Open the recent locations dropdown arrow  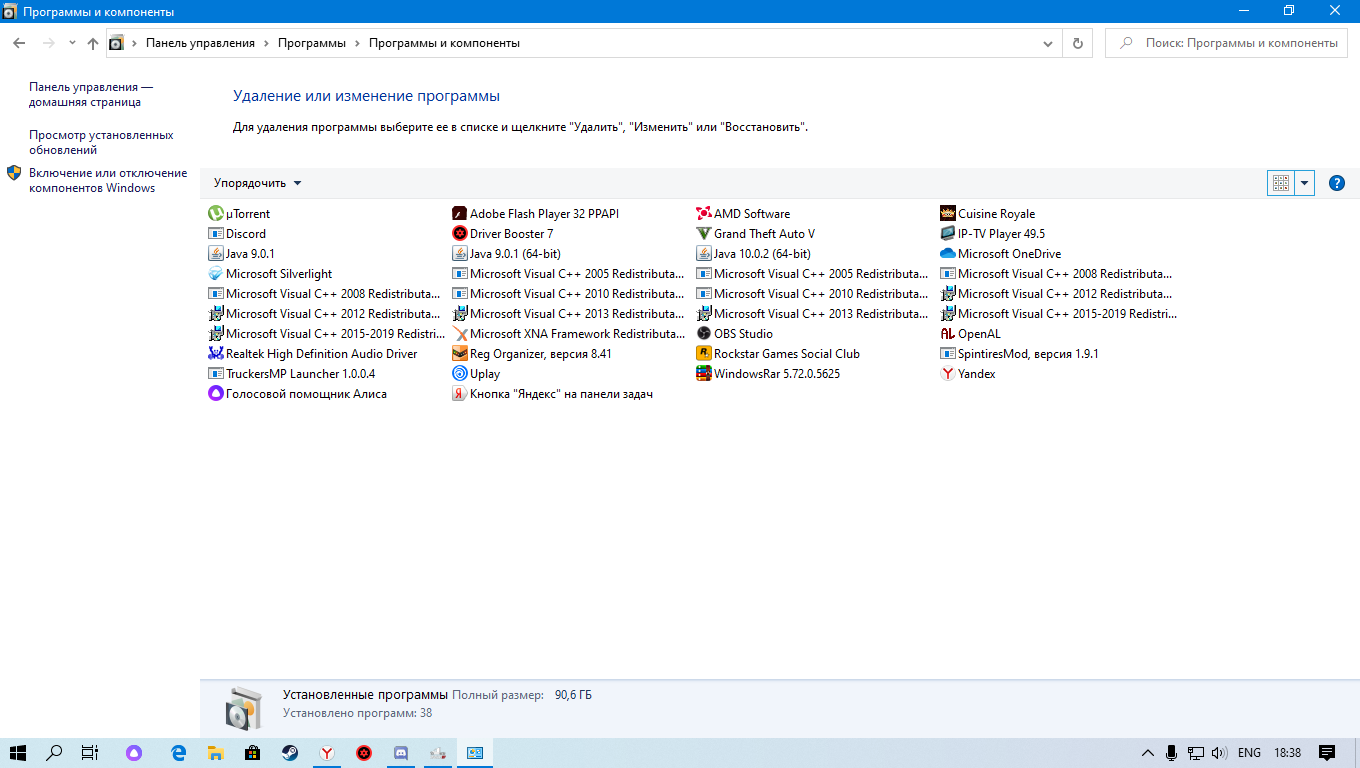pyautogui.click(x=72, y=43)
